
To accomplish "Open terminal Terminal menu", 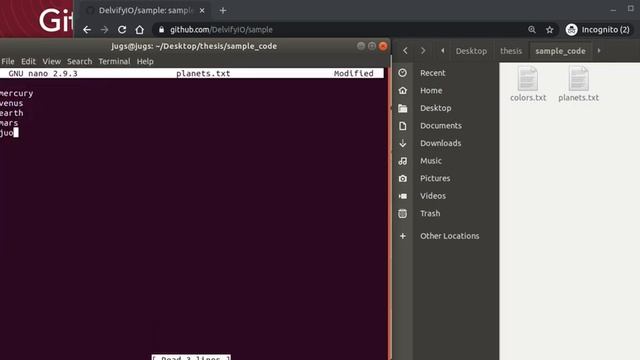I will coord(114,61).
